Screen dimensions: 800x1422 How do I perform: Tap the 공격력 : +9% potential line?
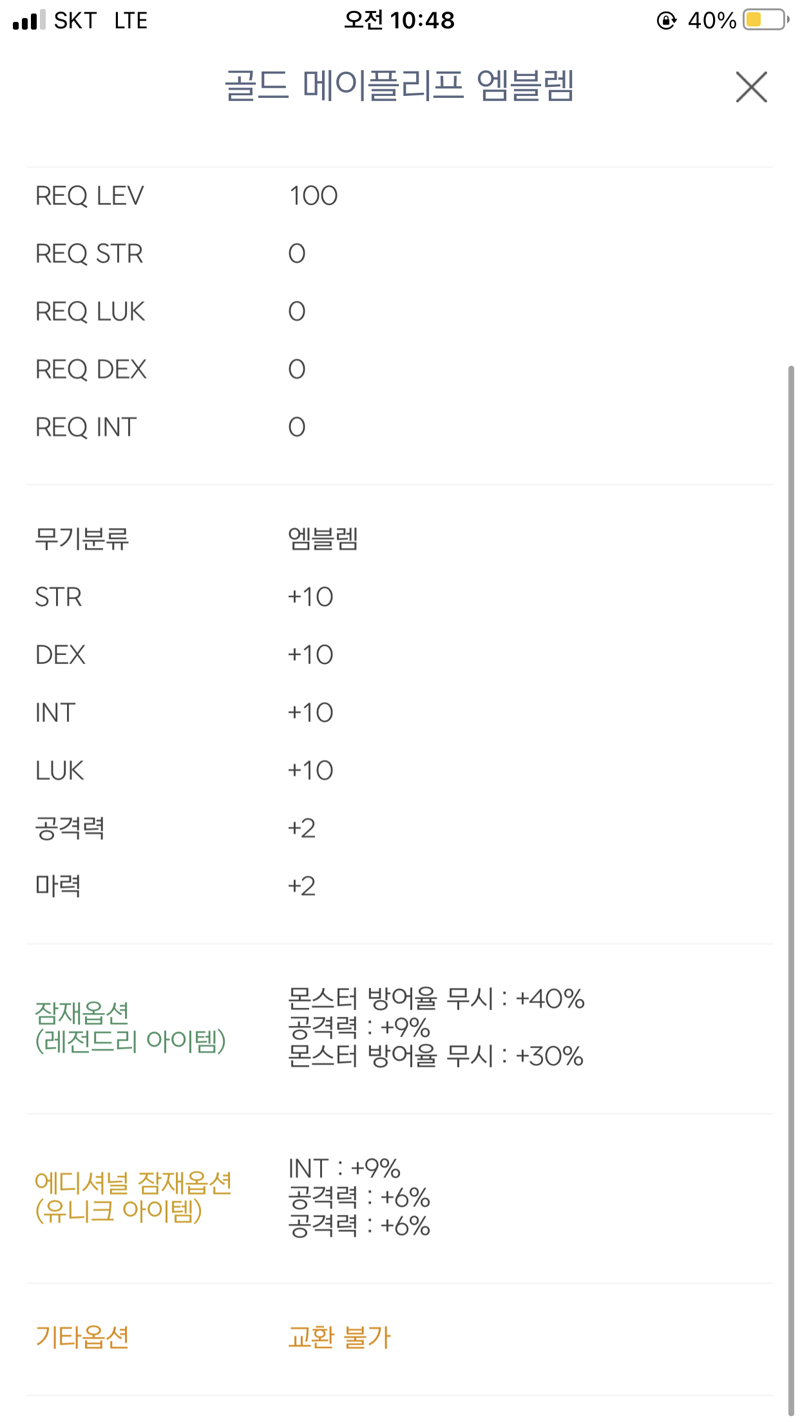coord(359,1027)
